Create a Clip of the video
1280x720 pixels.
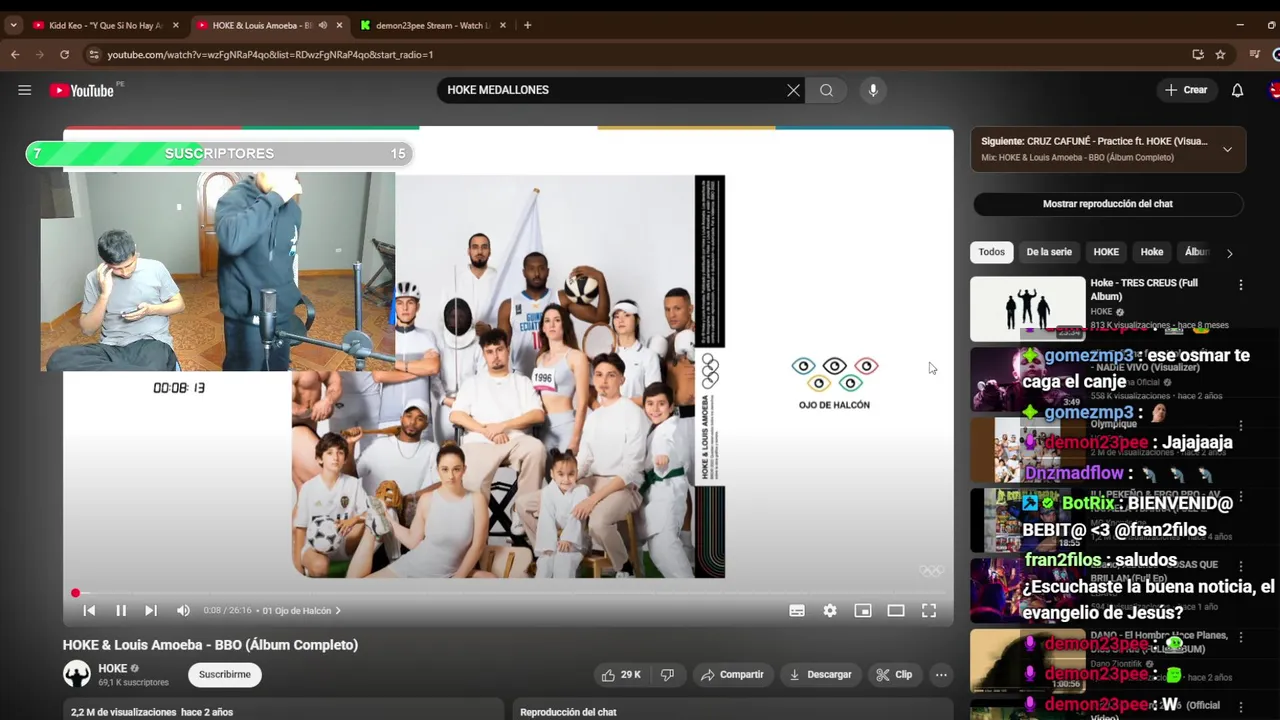(x=894, y=675)
